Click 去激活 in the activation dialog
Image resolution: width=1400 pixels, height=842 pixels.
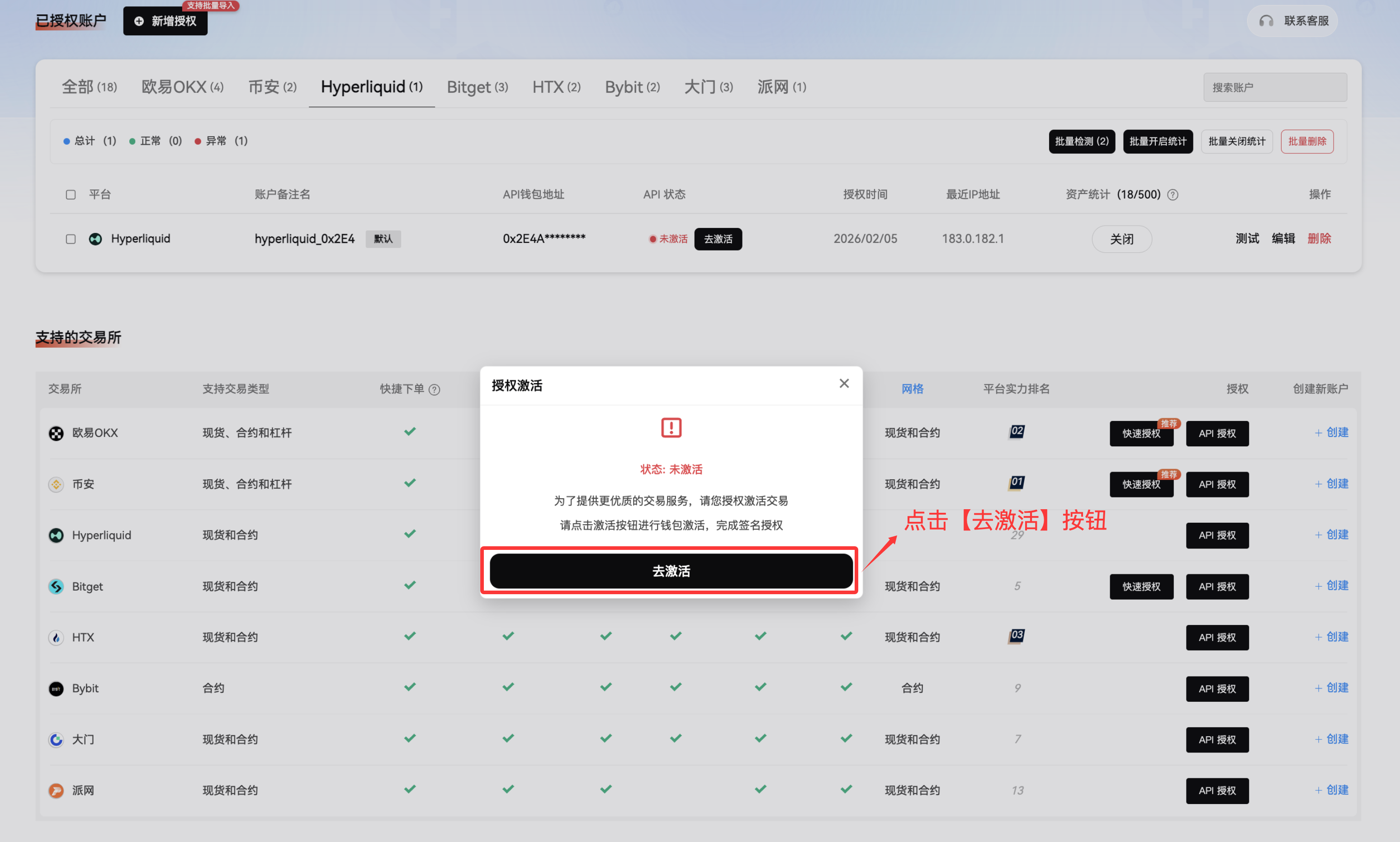[x=671, y=571]
